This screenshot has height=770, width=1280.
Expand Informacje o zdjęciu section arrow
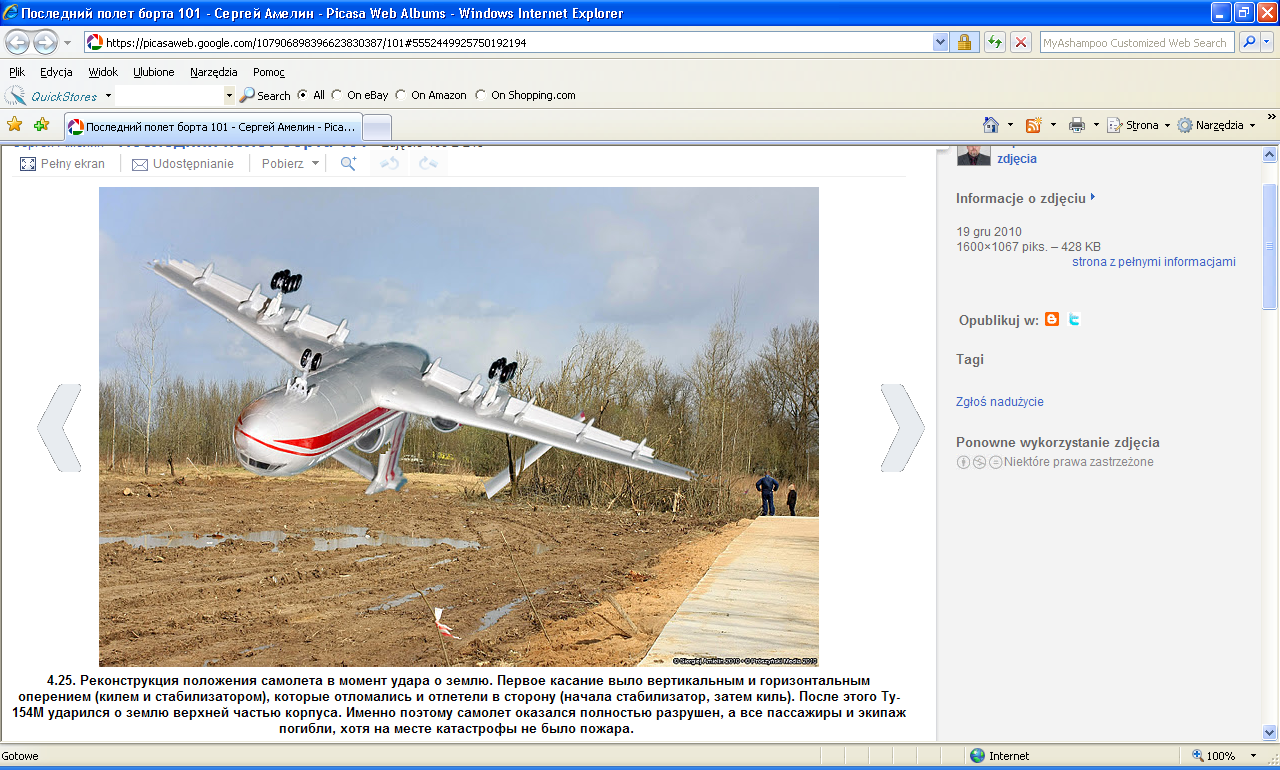click(1093, 197)
